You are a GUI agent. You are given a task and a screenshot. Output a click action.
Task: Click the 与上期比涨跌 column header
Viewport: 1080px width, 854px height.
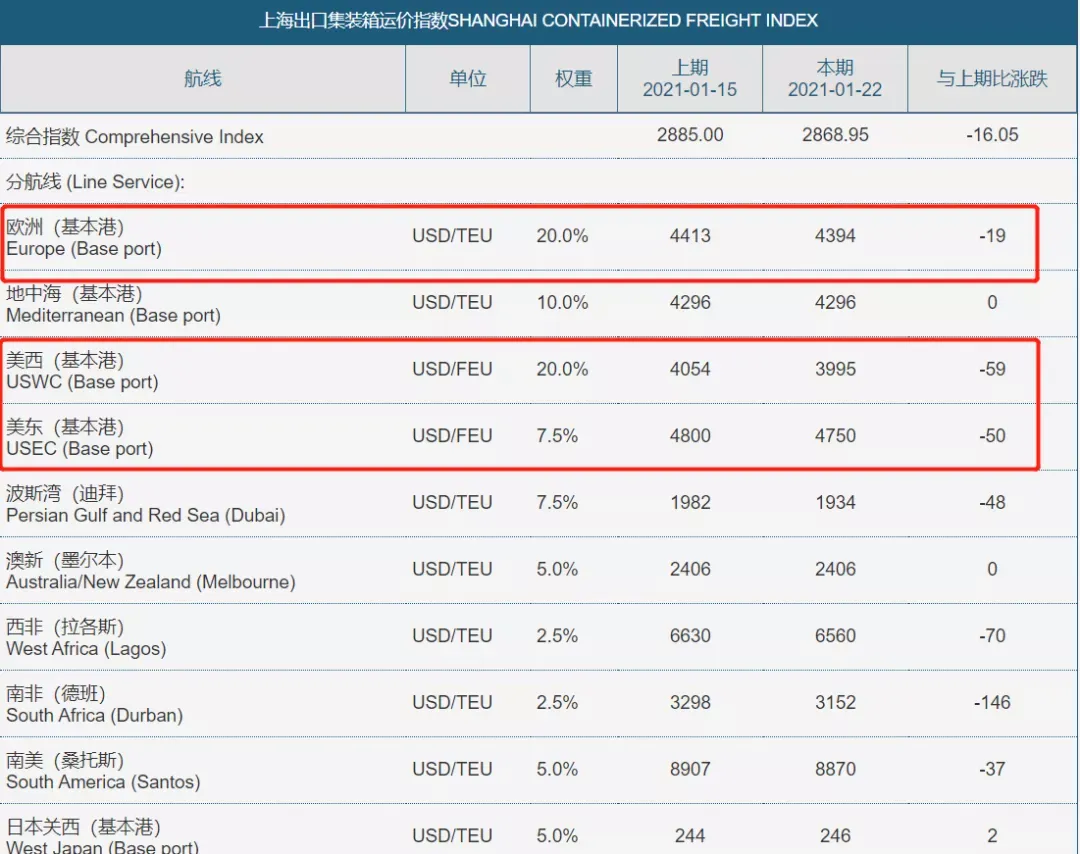992,79
